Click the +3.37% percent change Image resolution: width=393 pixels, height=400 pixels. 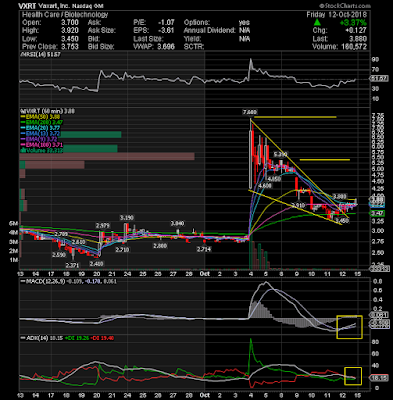[353, 23]
